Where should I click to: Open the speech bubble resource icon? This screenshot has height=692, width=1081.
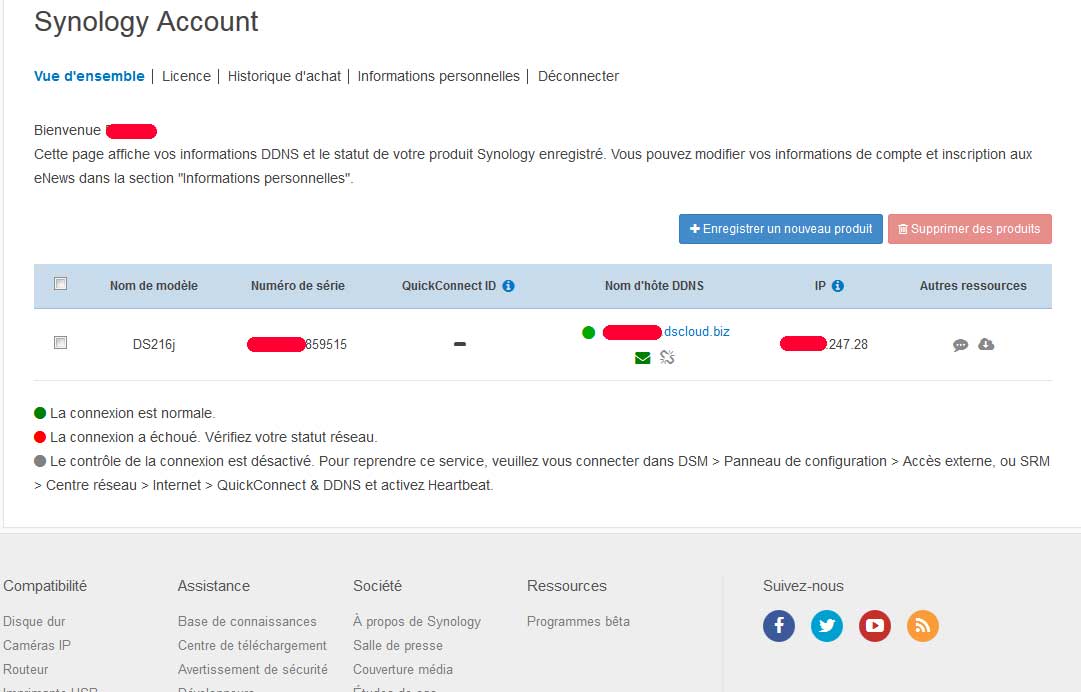click(960, 345)
